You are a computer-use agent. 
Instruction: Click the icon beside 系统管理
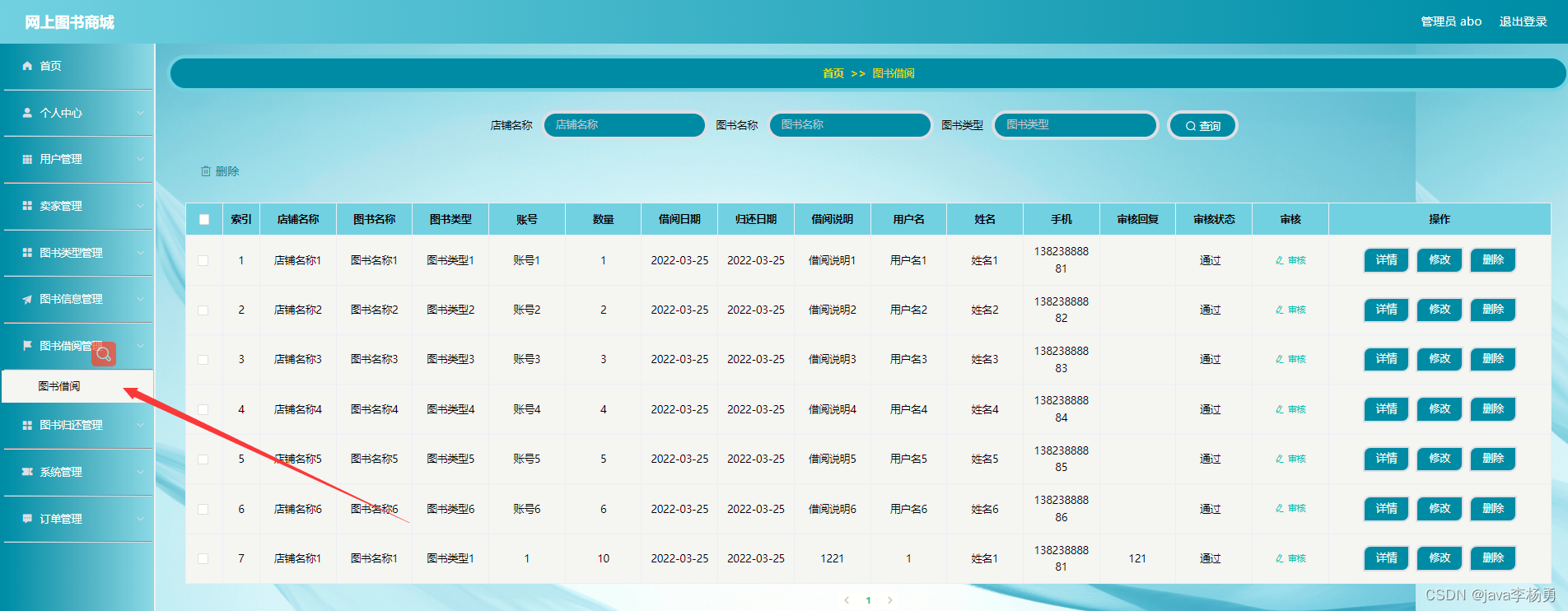(27, 472)
